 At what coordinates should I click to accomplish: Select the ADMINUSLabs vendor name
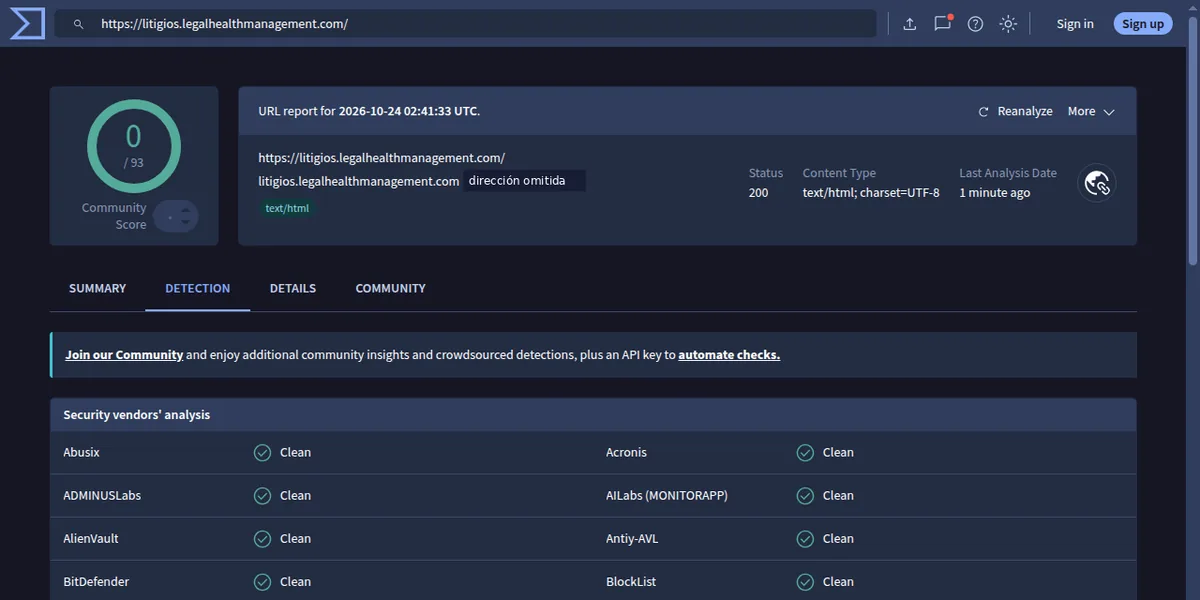102,496
